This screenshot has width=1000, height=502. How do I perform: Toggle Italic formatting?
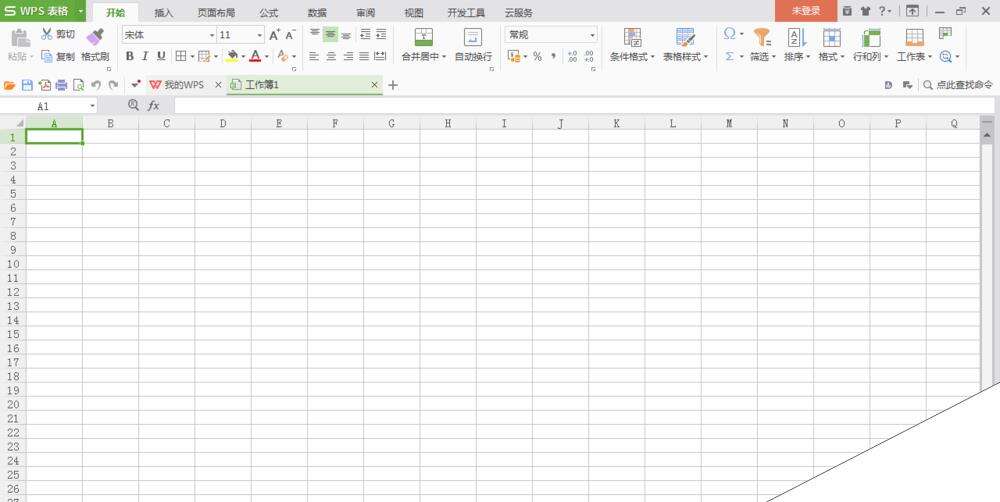point(145,56)
